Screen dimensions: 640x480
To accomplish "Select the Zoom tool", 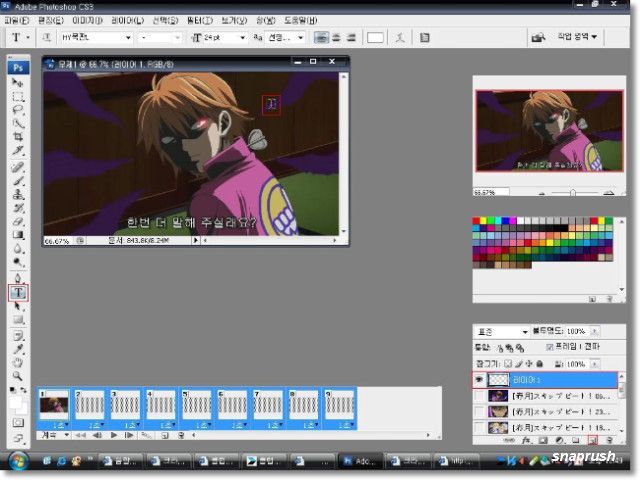I will click(x=18, y=376).
